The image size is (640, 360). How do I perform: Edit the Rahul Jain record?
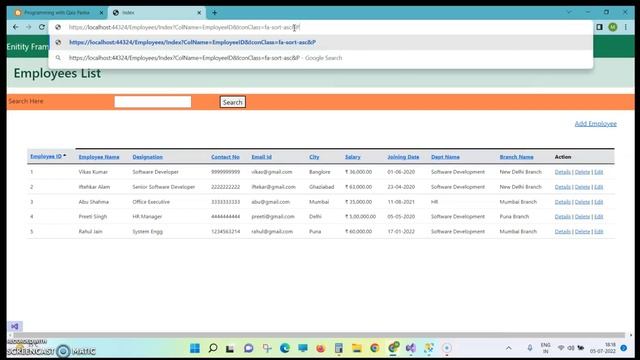[x=598, y=231]
